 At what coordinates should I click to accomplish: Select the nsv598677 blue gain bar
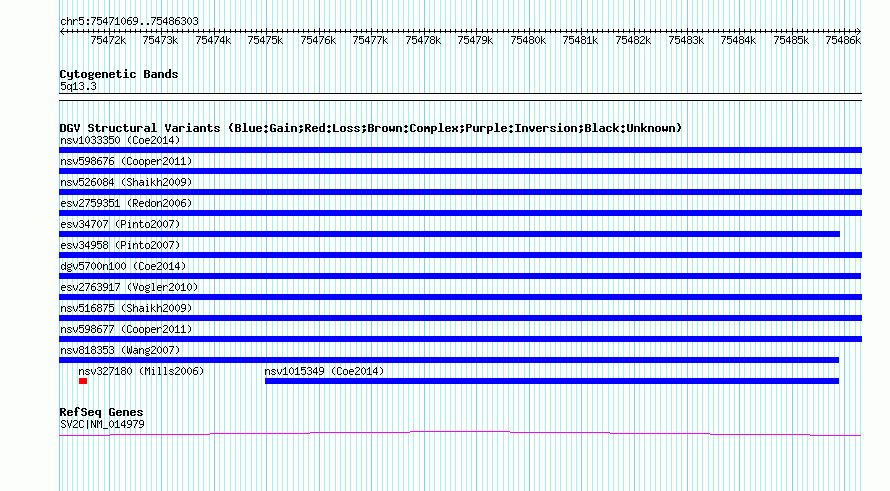tap(460, 339)
